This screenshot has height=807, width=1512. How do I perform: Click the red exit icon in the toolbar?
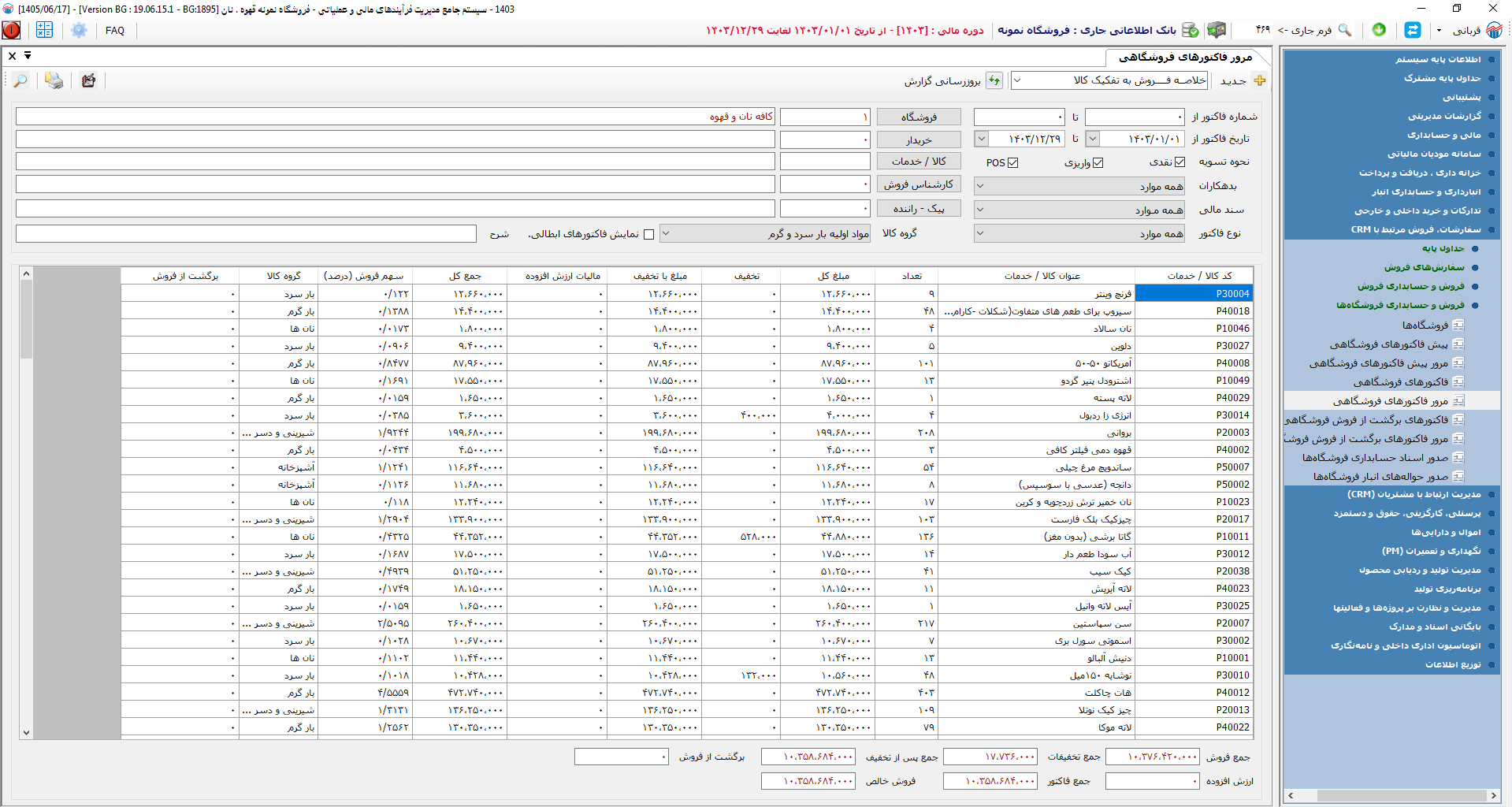[11, 30]
